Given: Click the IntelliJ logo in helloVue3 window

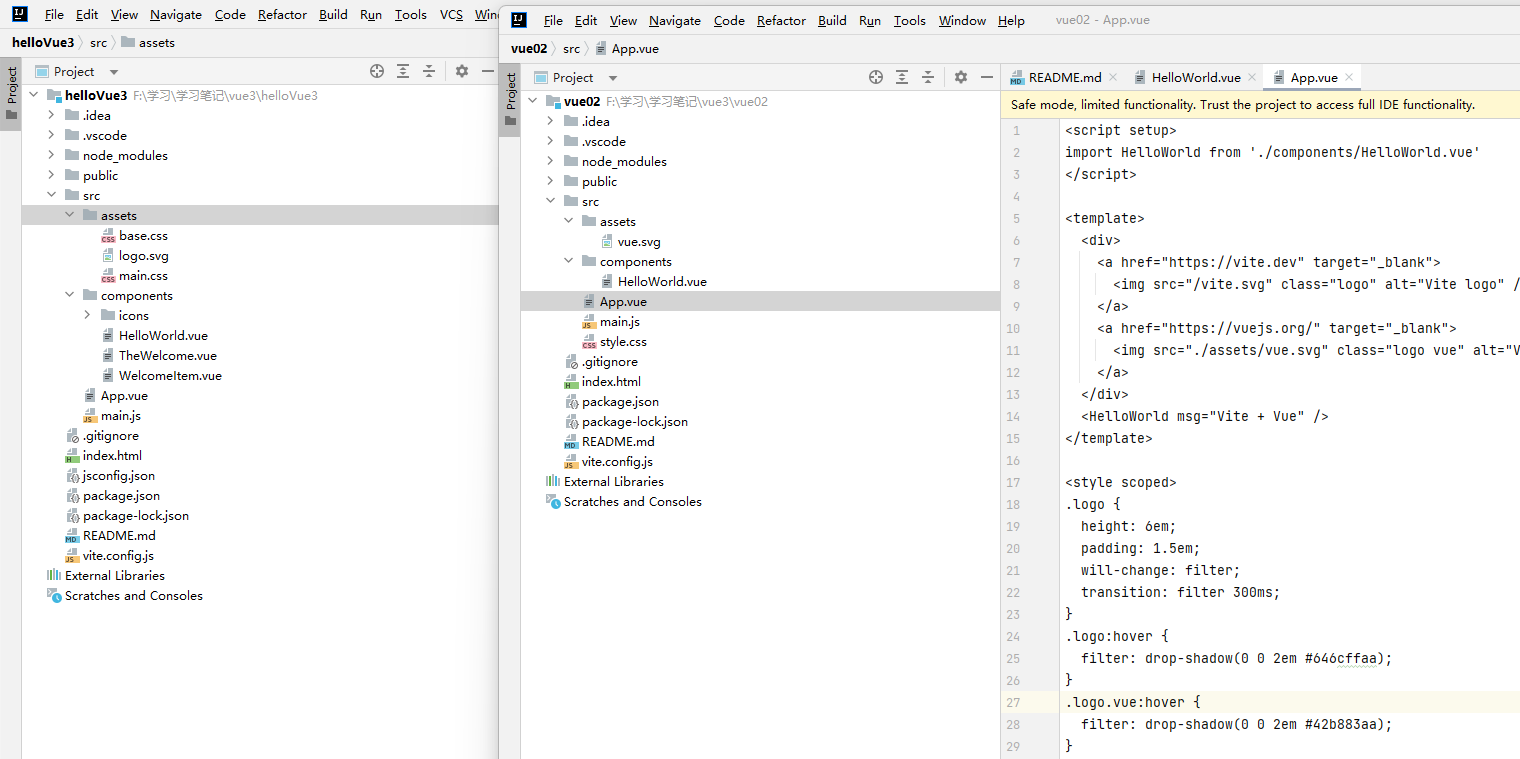Looking at the screenshot, I should (x=19, y=14).
